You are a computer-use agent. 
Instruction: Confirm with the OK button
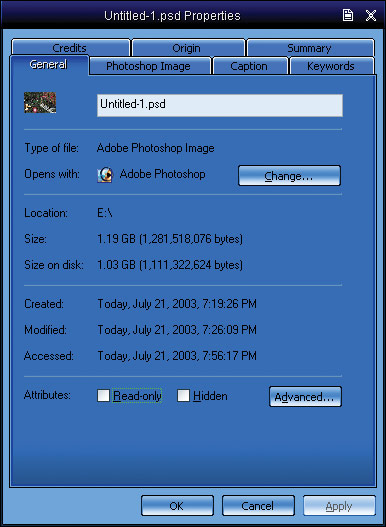coord(177,505)
